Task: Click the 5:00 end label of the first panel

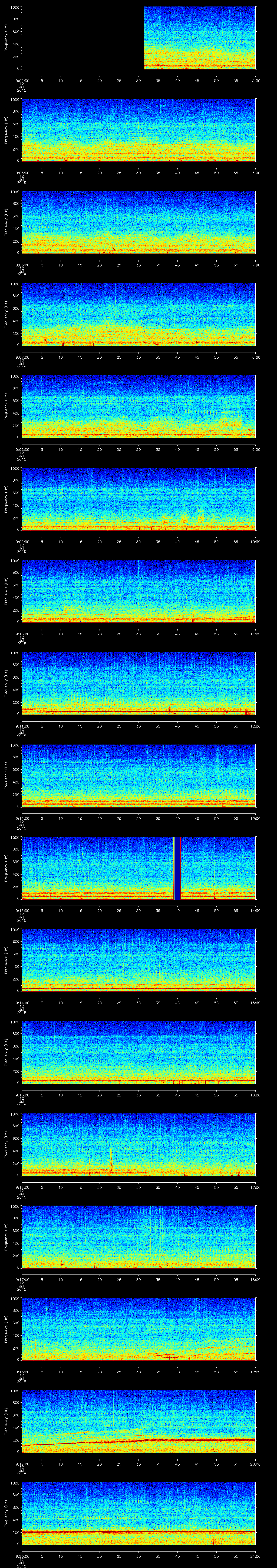Action: point(256,80)
